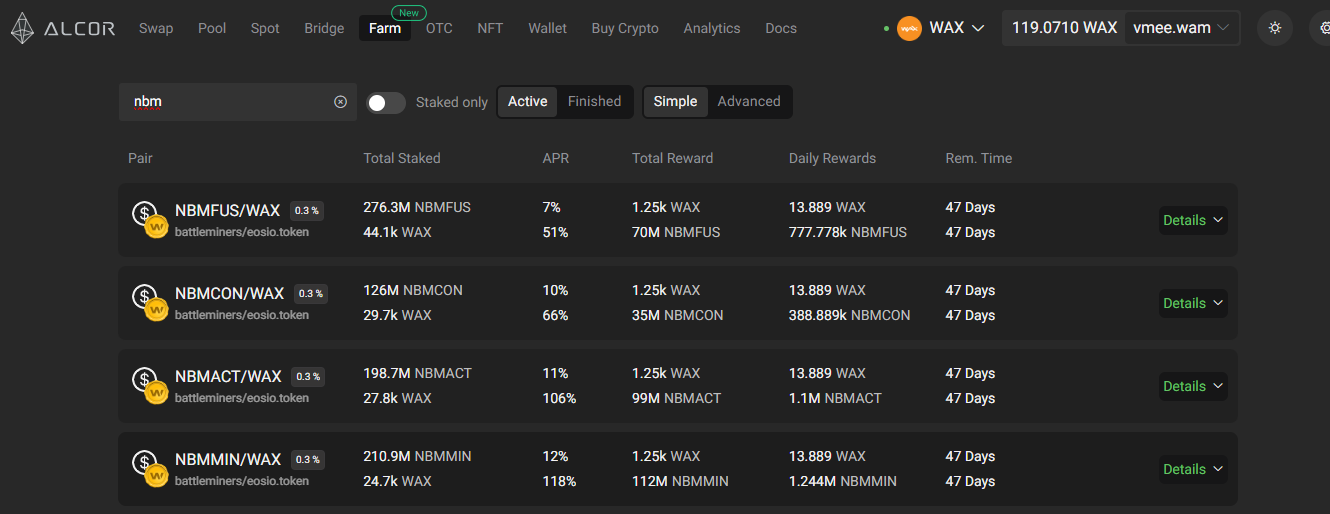
Task: Click the NBMMIN/WAX pair token icon
Action: [150, 467]
